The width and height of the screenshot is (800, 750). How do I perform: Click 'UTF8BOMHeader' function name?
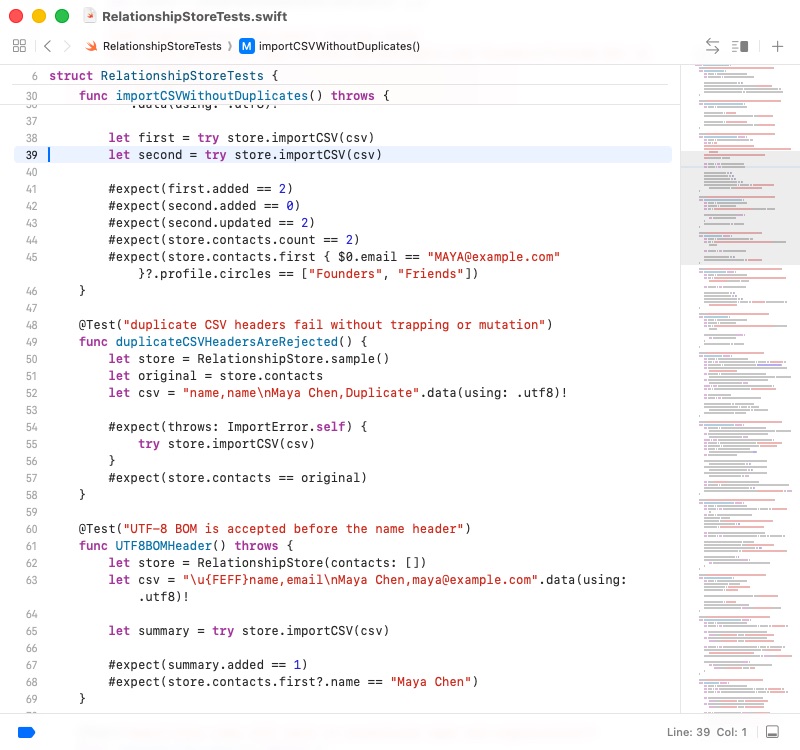[x=163, y=546]
